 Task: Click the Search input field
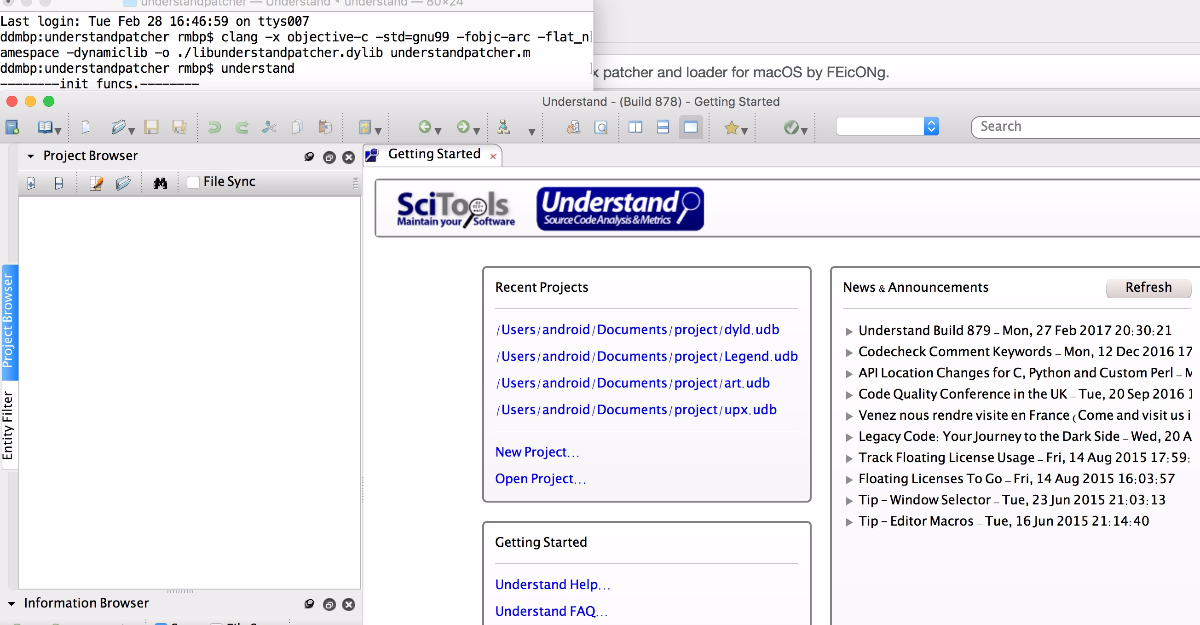click(1086, 127)
